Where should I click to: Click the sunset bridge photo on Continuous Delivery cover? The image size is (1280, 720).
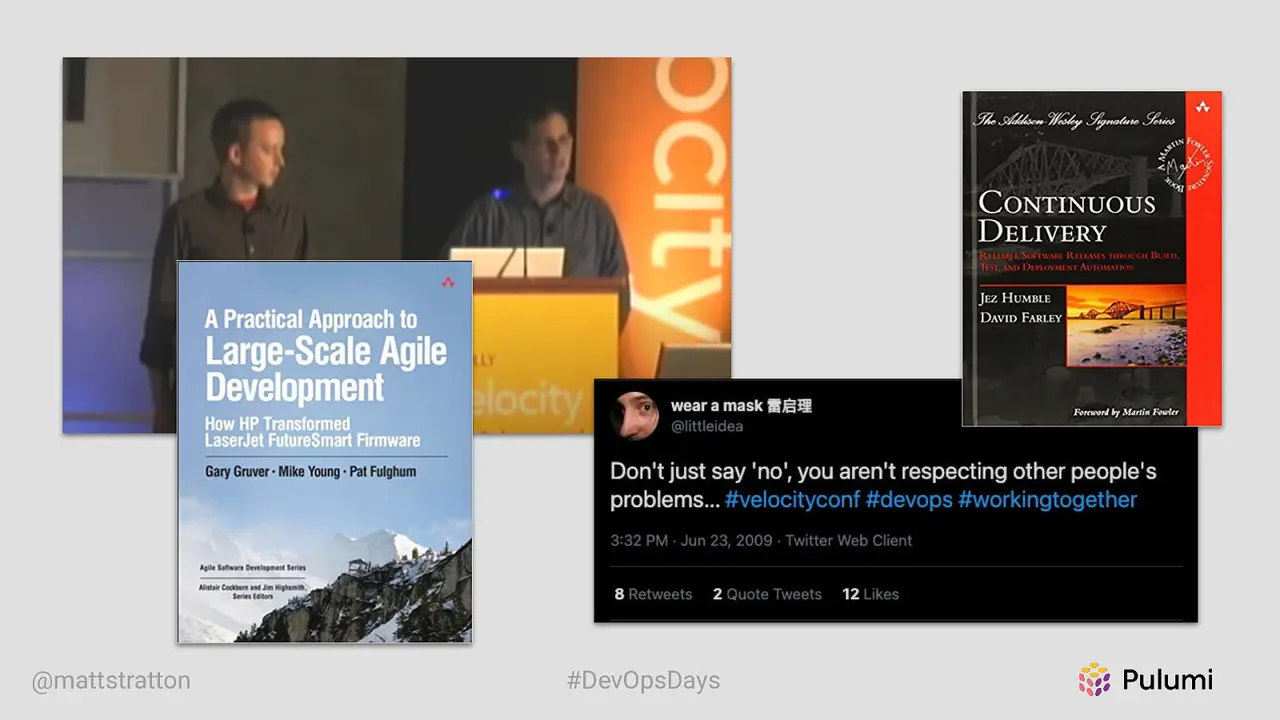tap(1126, 326)
